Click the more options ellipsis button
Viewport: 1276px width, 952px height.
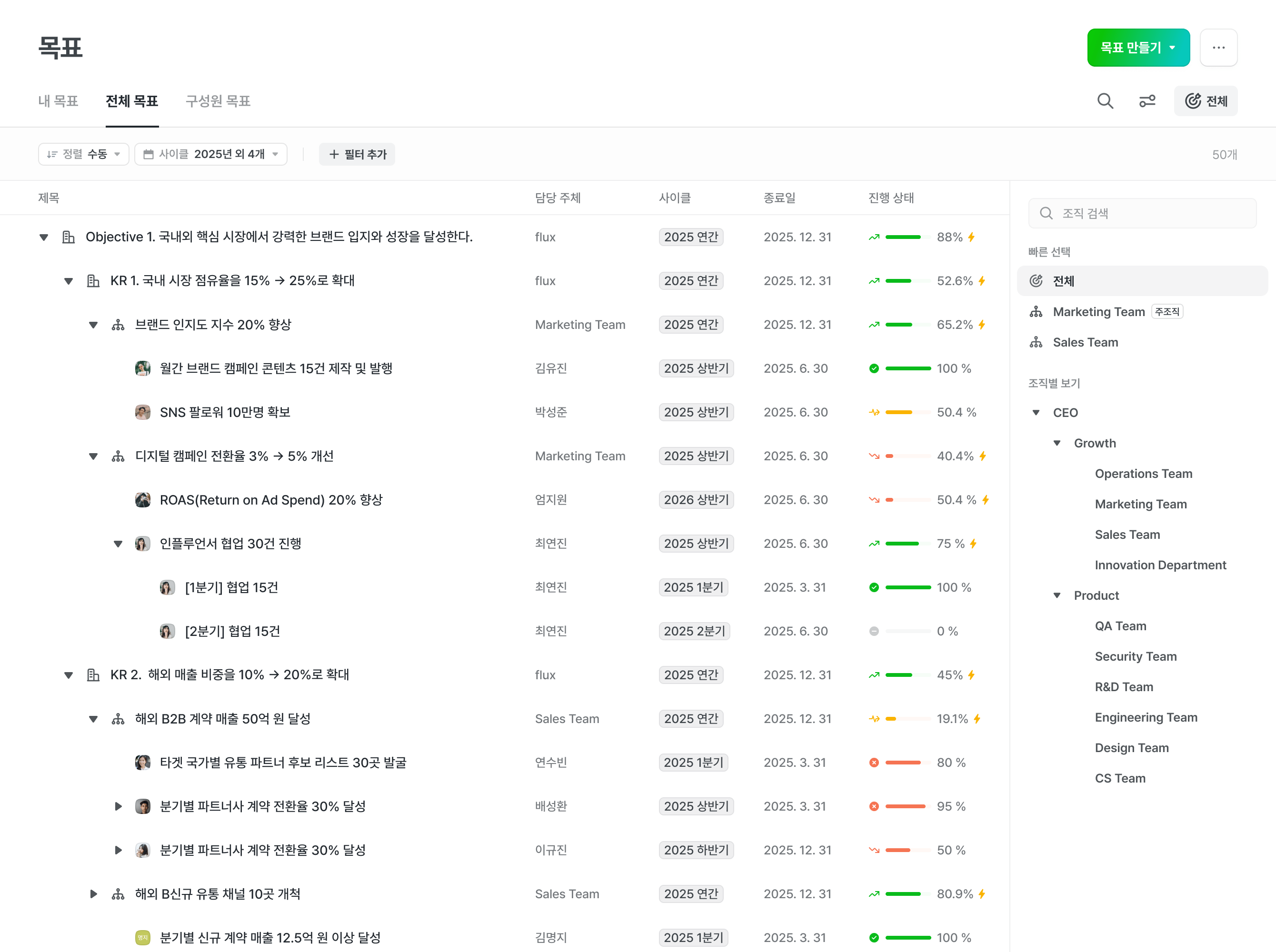1218,47
